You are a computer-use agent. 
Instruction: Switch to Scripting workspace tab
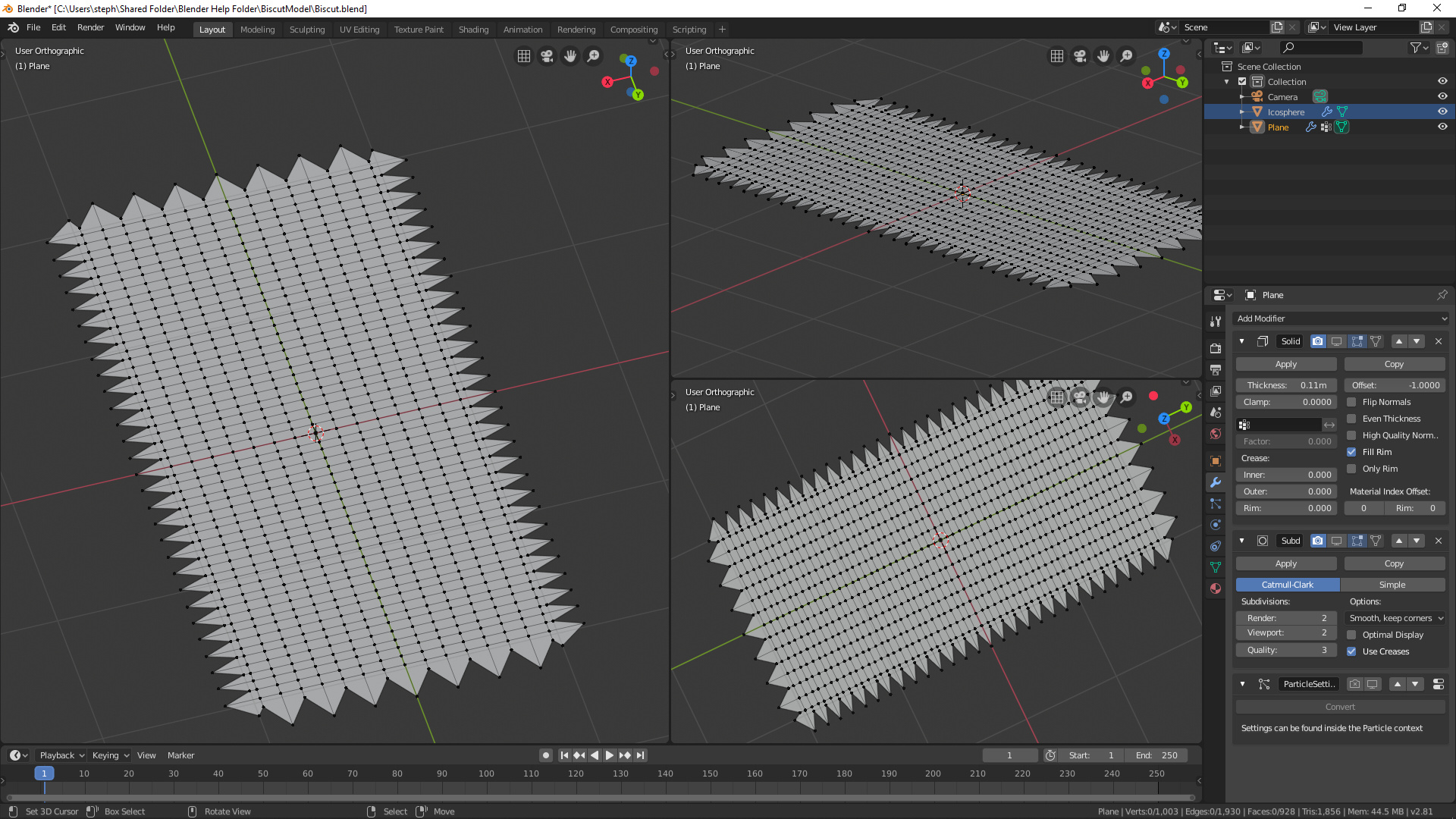(689, 30)
